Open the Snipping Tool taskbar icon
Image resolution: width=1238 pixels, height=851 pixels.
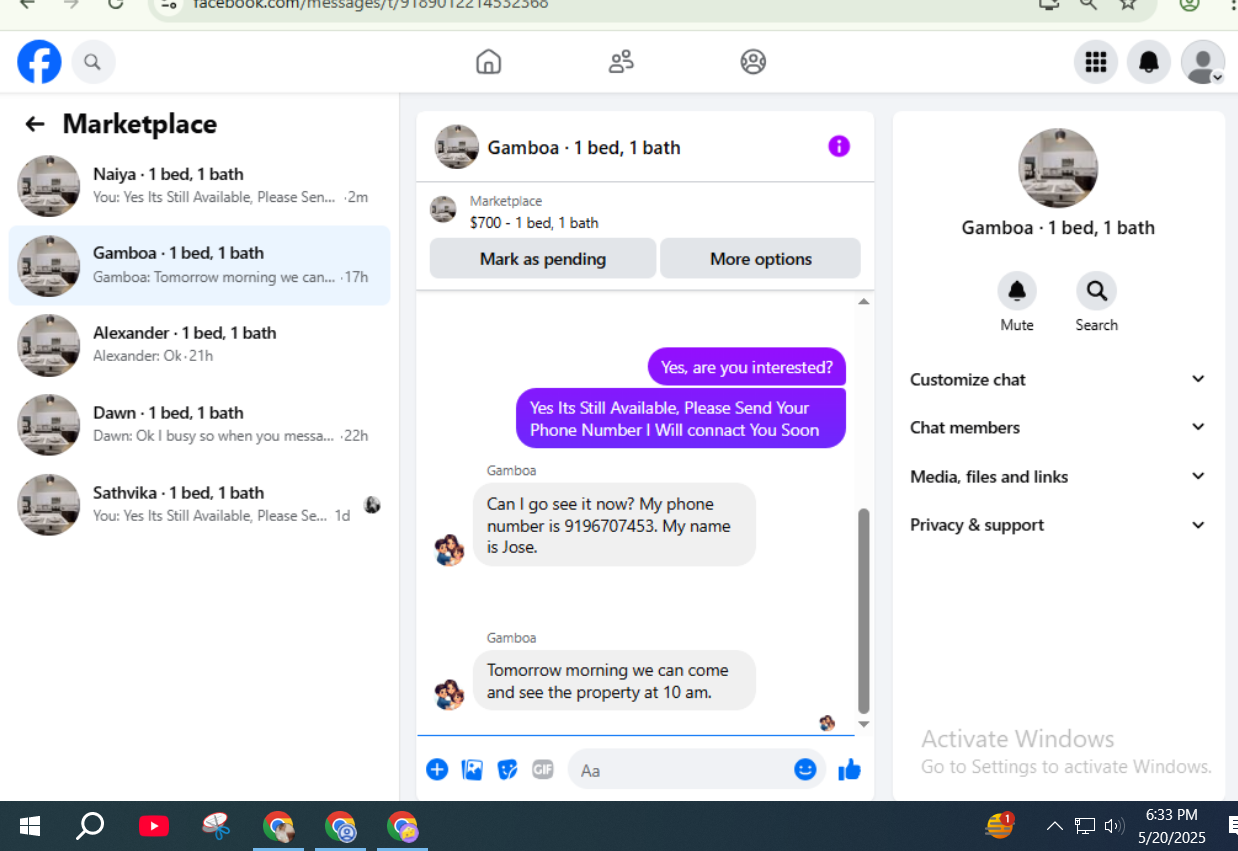point(216,826)
